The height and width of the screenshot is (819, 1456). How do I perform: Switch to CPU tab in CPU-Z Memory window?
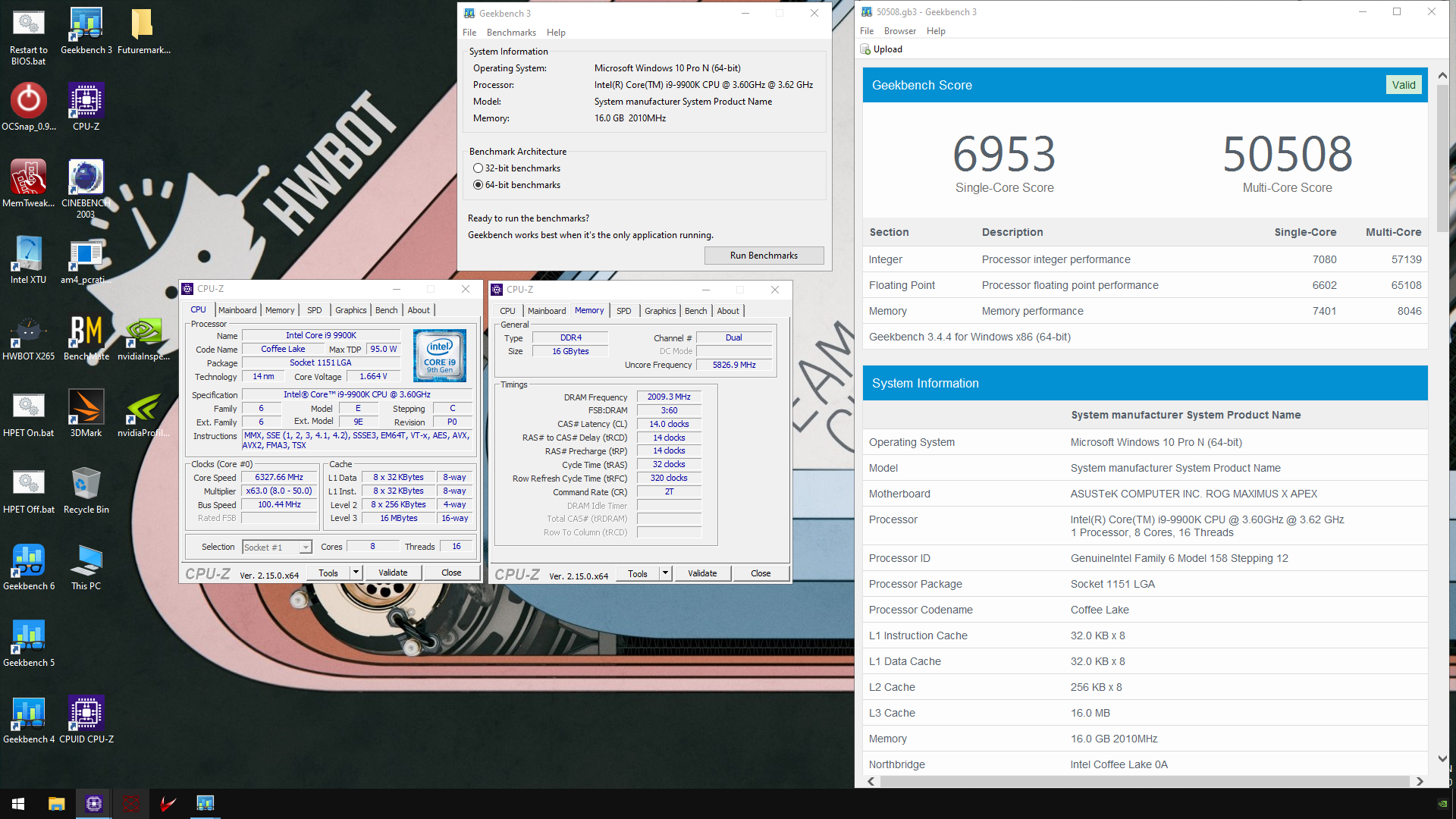tap(507, 311)
